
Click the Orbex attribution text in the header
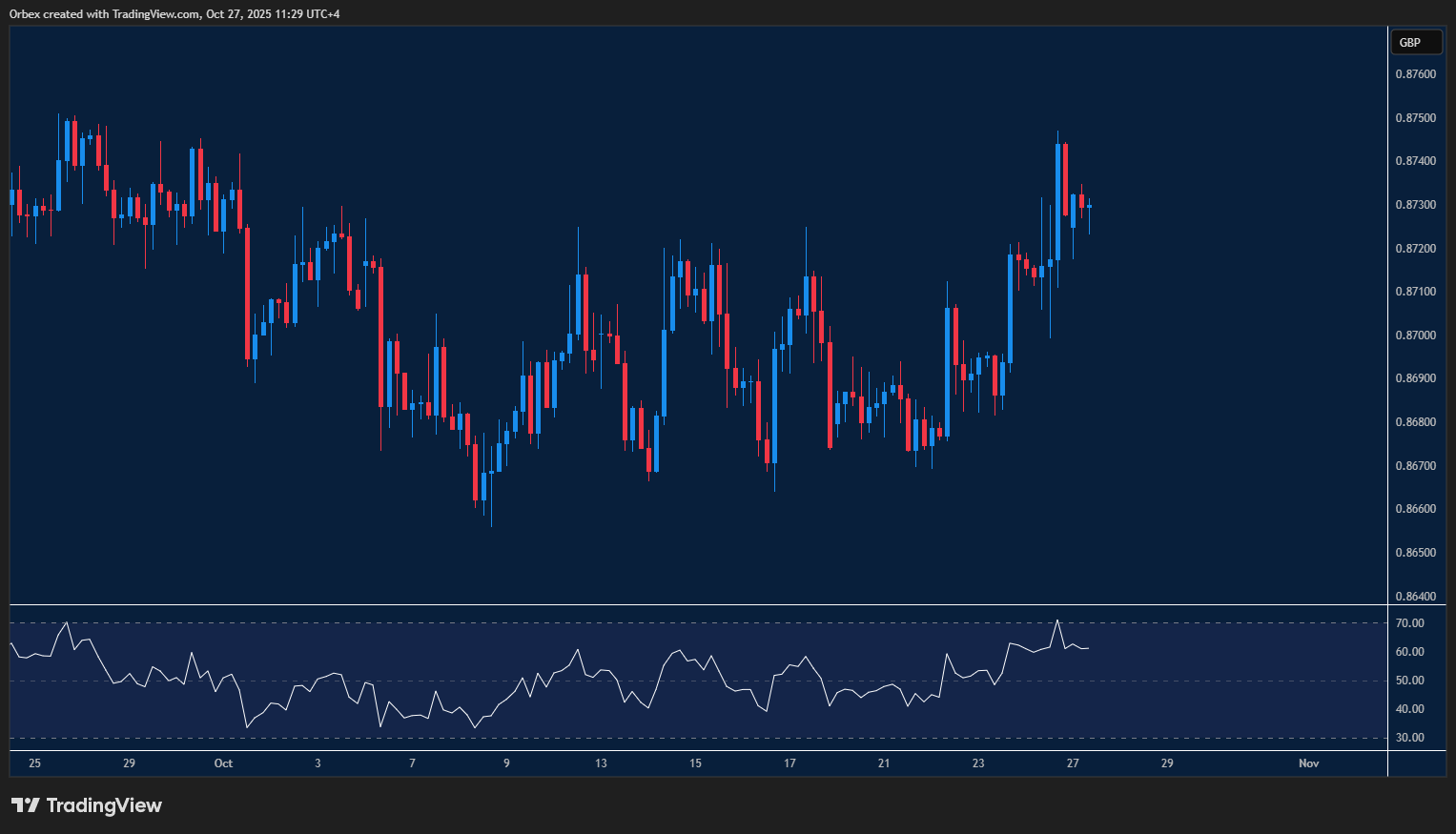click(172, 13)
